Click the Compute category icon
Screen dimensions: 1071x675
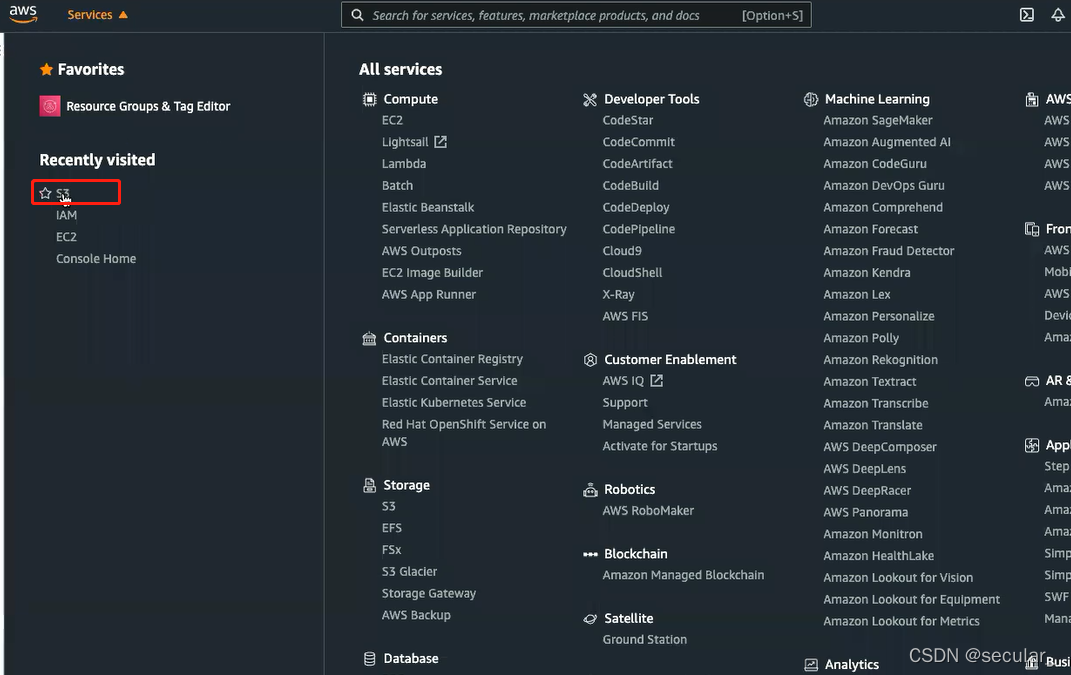[370, 99]
